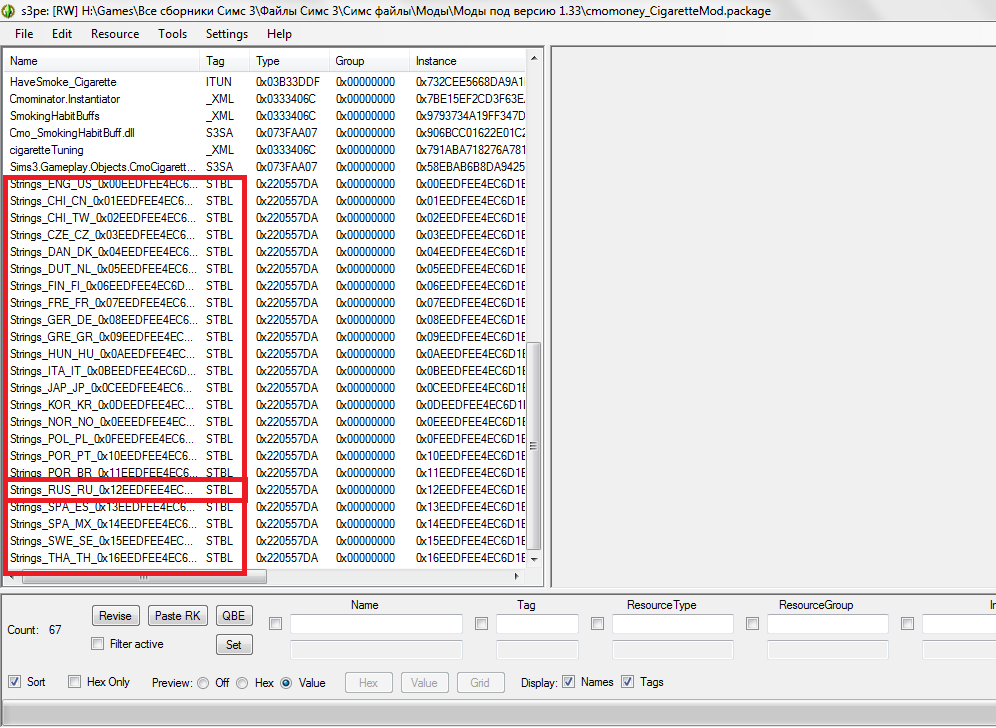Open the Resource menu
Image resolution: width=996 pixels, height=728 pixels.
click(115, 34)
